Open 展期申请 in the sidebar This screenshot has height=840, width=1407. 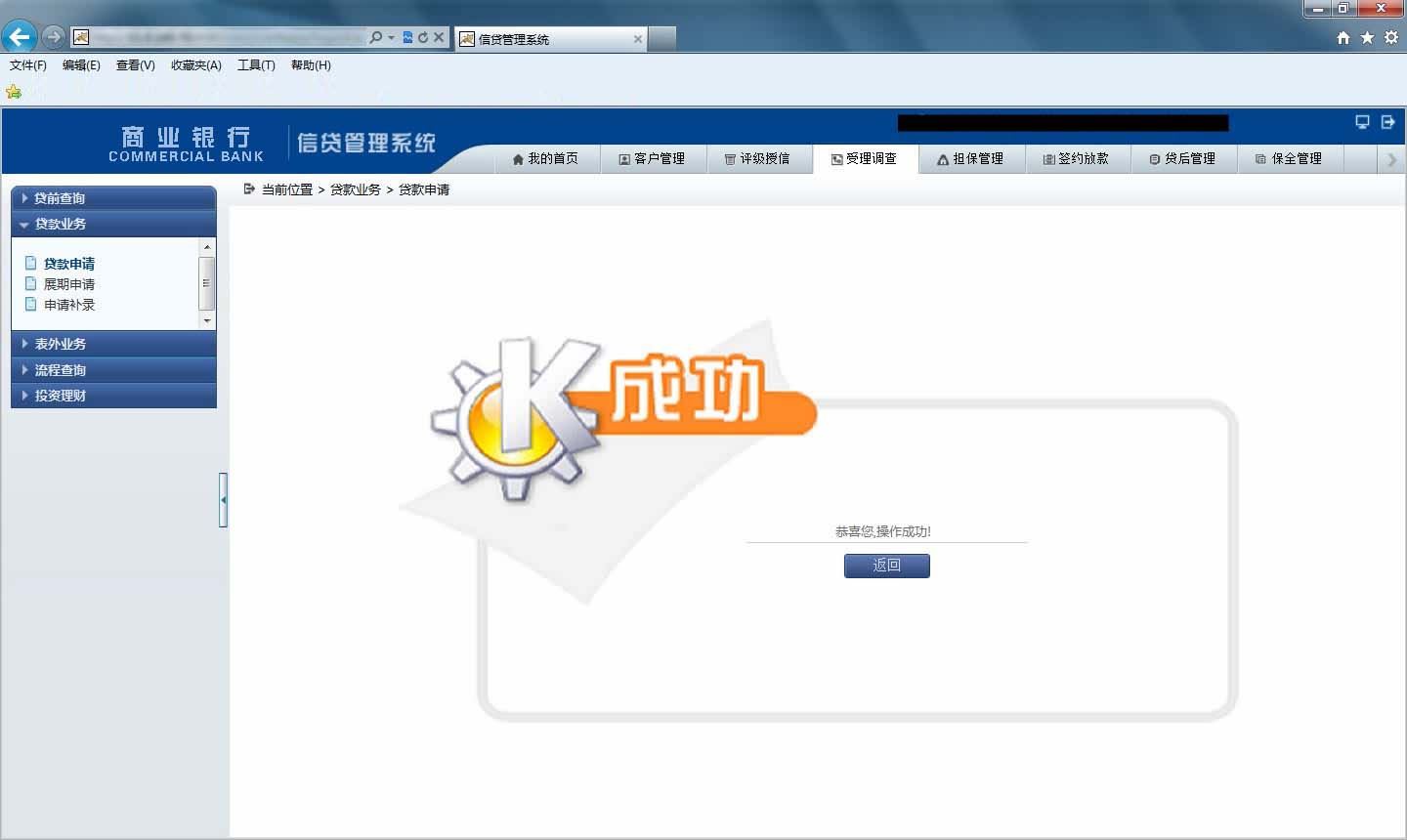click(69, 284)
